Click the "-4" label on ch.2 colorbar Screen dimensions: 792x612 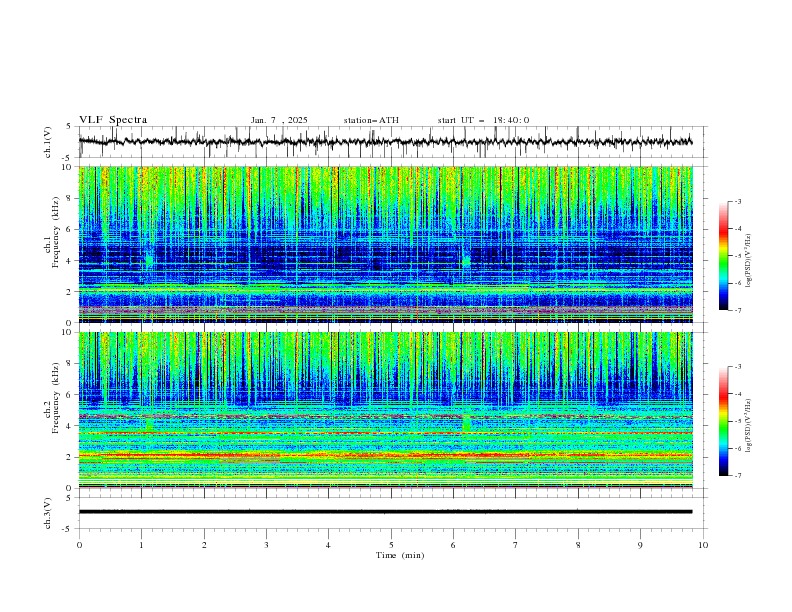[x=738, y=394]
